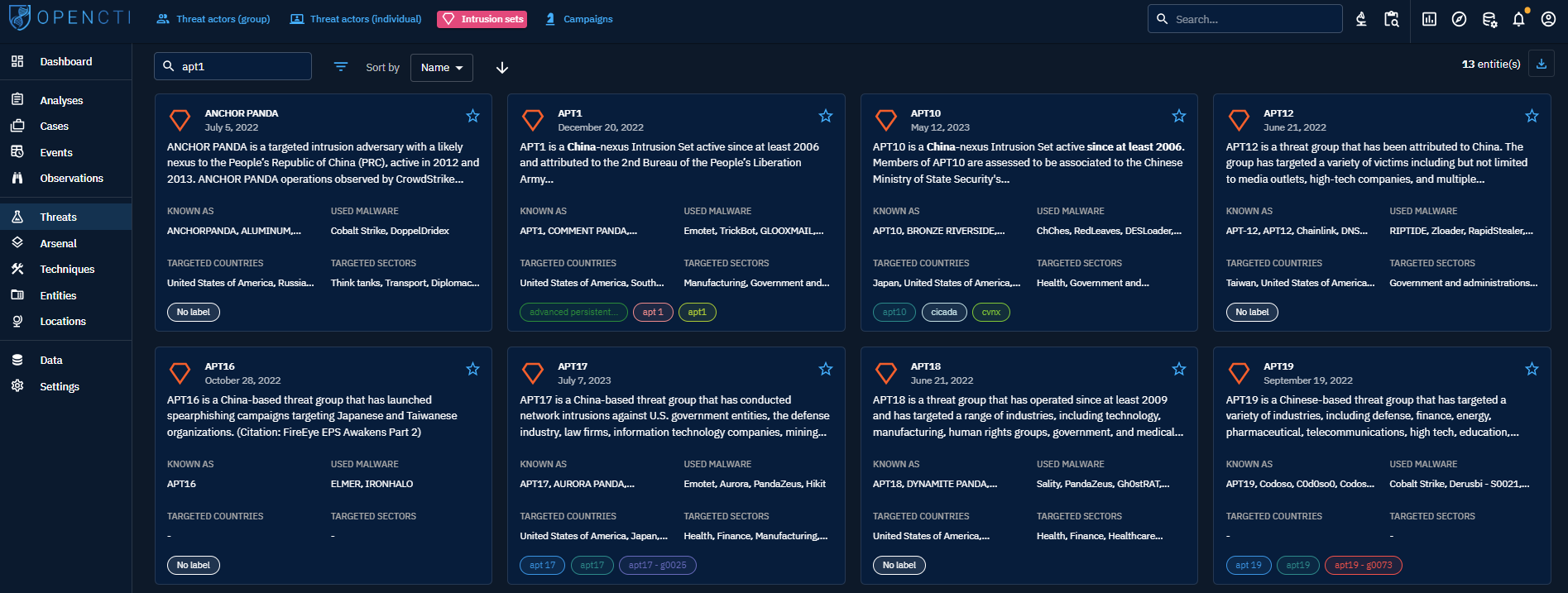
Task: Open the data processing database icon
Action: tap(1489, 19)
